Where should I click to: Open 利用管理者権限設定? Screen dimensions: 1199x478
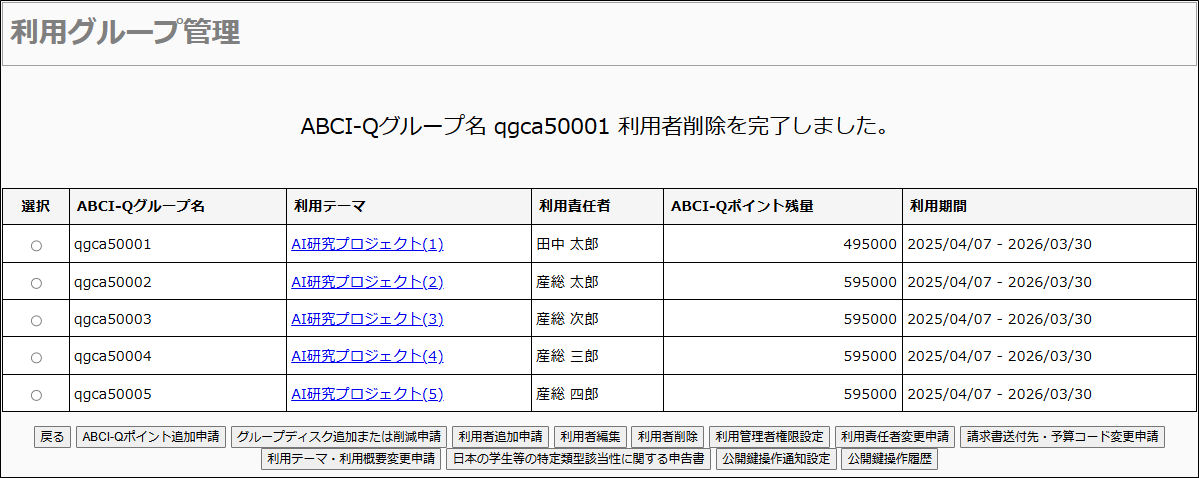click(769, 437)
